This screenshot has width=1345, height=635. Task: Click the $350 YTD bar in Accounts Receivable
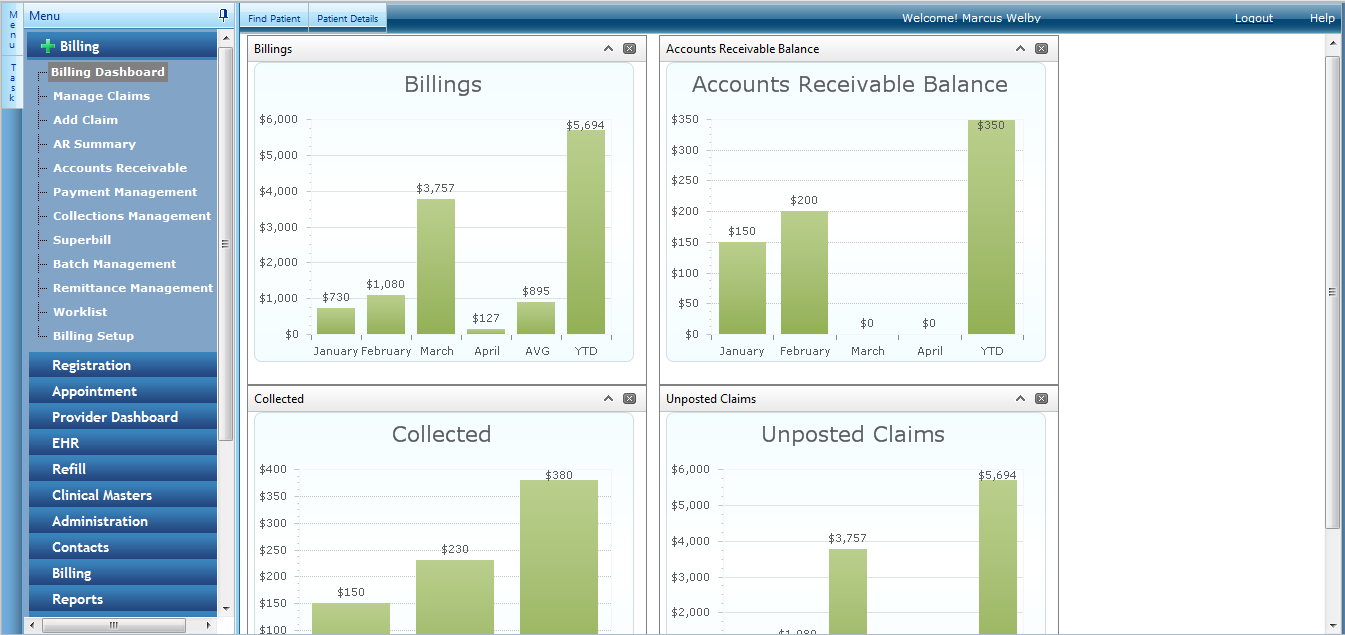click(x=991, y=227)
